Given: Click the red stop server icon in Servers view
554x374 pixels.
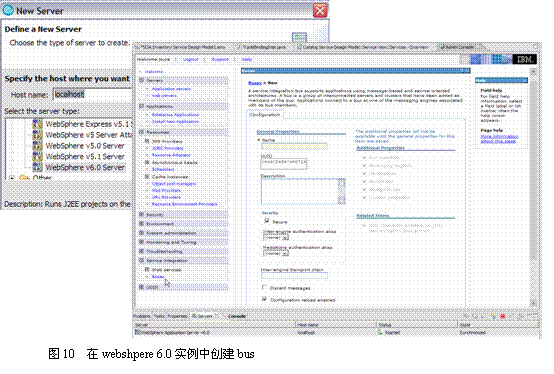Looking at the screenshot, I should pos(502,316).
